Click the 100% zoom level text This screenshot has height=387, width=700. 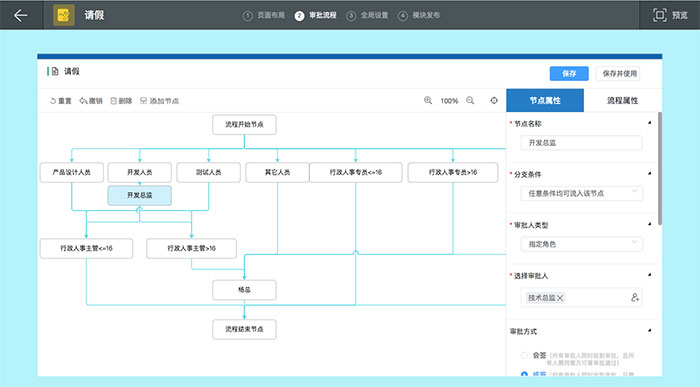(449, 101)
